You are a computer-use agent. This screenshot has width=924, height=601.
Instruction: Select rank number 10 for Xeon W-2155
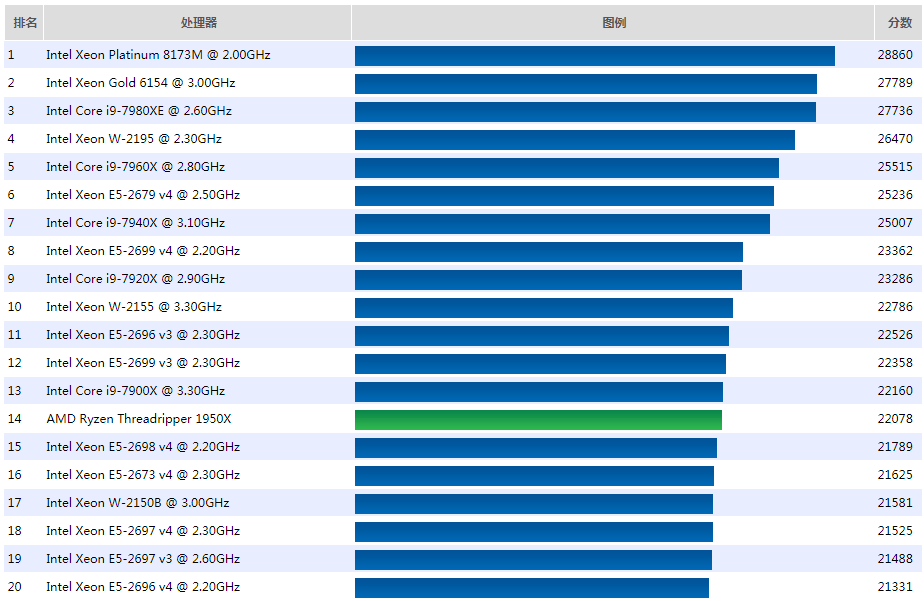coord(15,307)
